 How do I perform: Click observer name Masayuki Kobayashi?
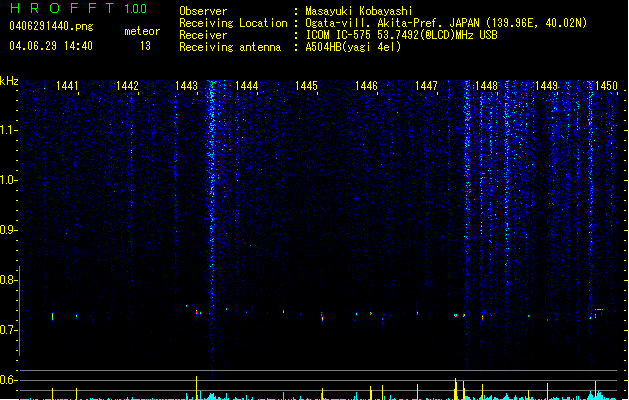(359, 11)
